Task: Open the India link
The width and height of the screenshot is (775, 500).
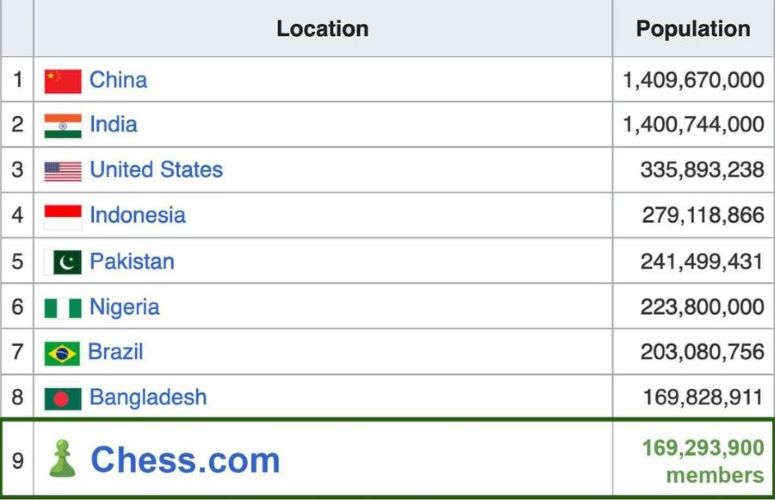Action: tap(113, 125)
